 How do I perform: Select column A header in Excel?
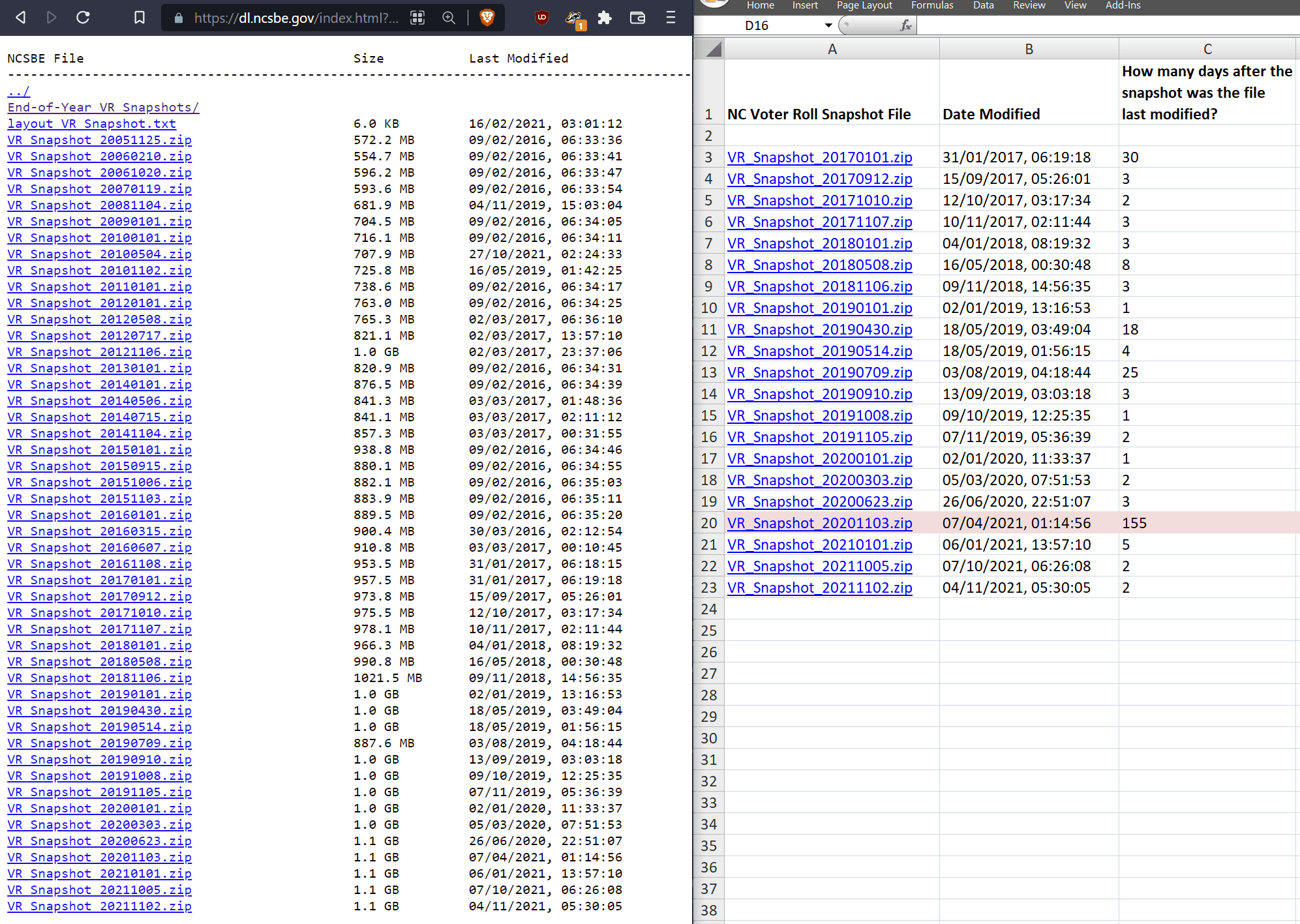(x=832, y=49)
